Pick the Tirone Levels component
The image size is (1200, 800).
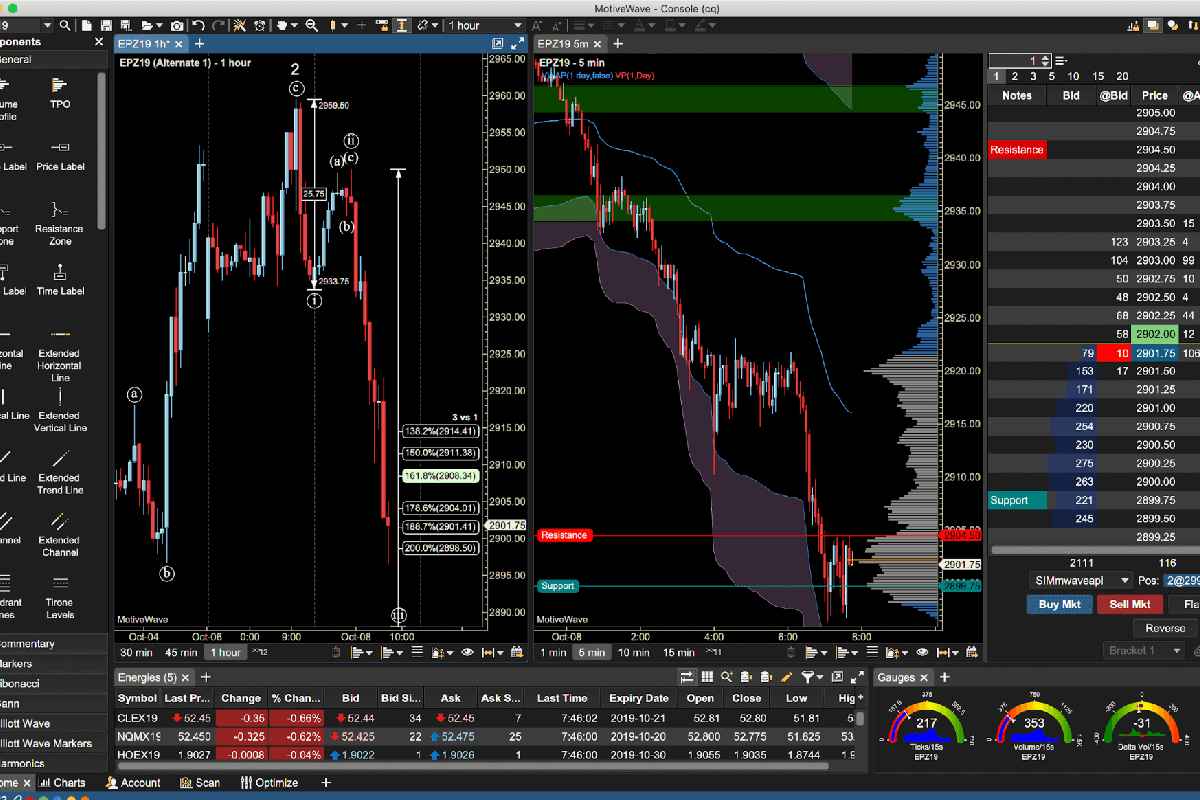pos(59,595)
